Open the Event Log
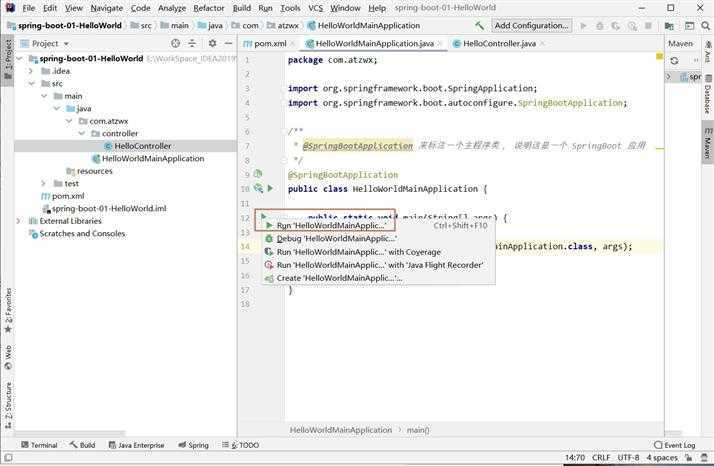Viewport: 714px width, 466px height. 675,445
